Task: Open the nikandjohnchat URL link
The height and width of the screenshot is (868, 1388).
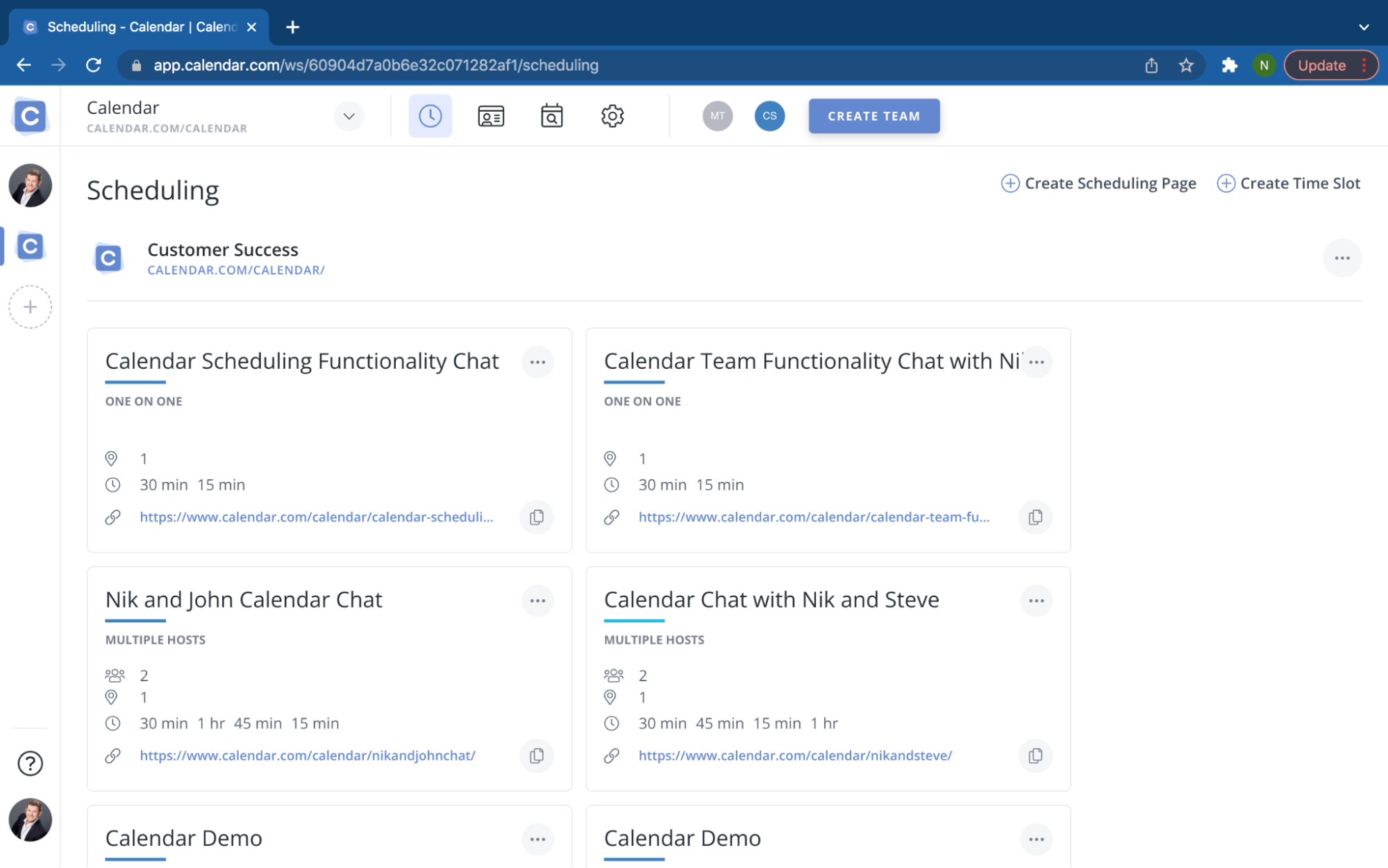Action: tap(308, 755)
